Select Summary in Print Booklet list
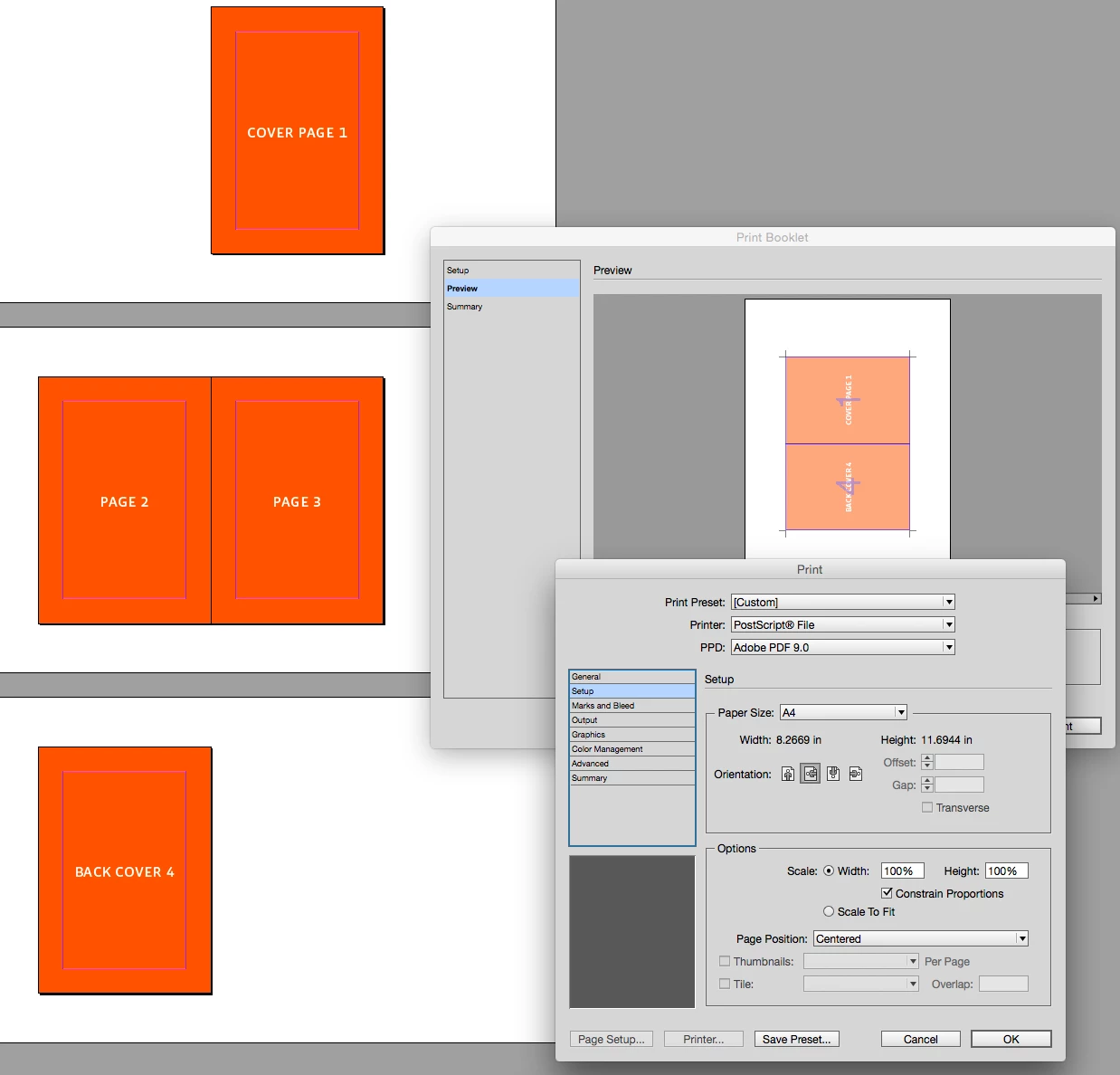 [x=512, y=307]
